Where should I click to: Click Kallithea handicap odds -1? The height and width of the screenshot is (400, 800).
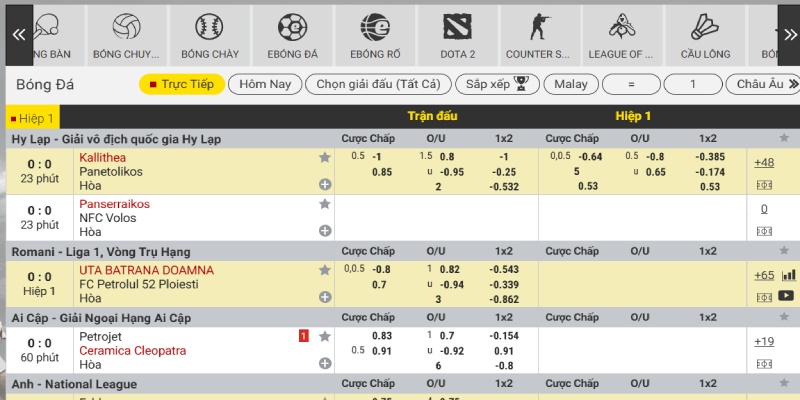pyautogui.click(x=377, y=157)
